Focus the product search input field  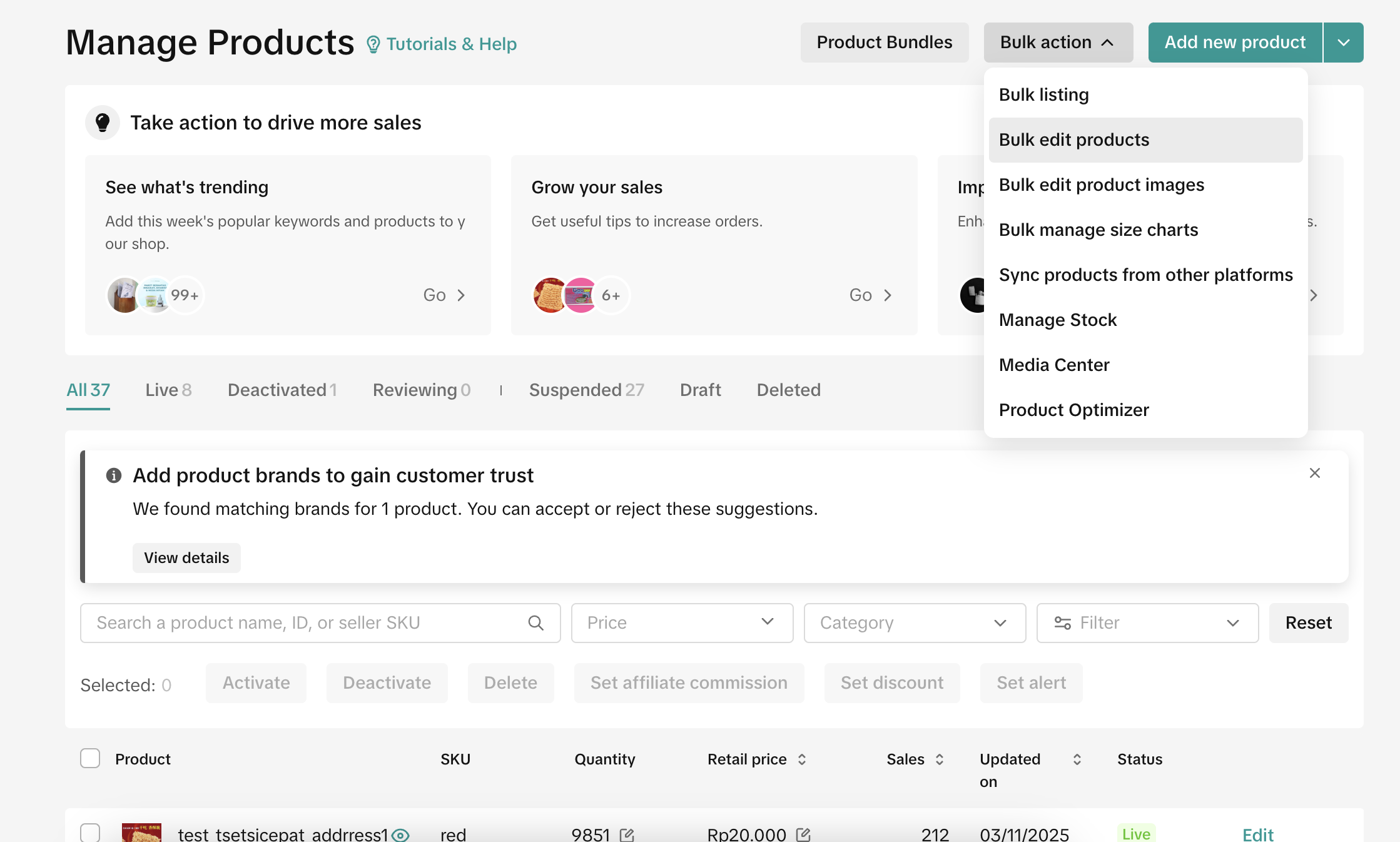pyautogui.click(x=307, y=622)
